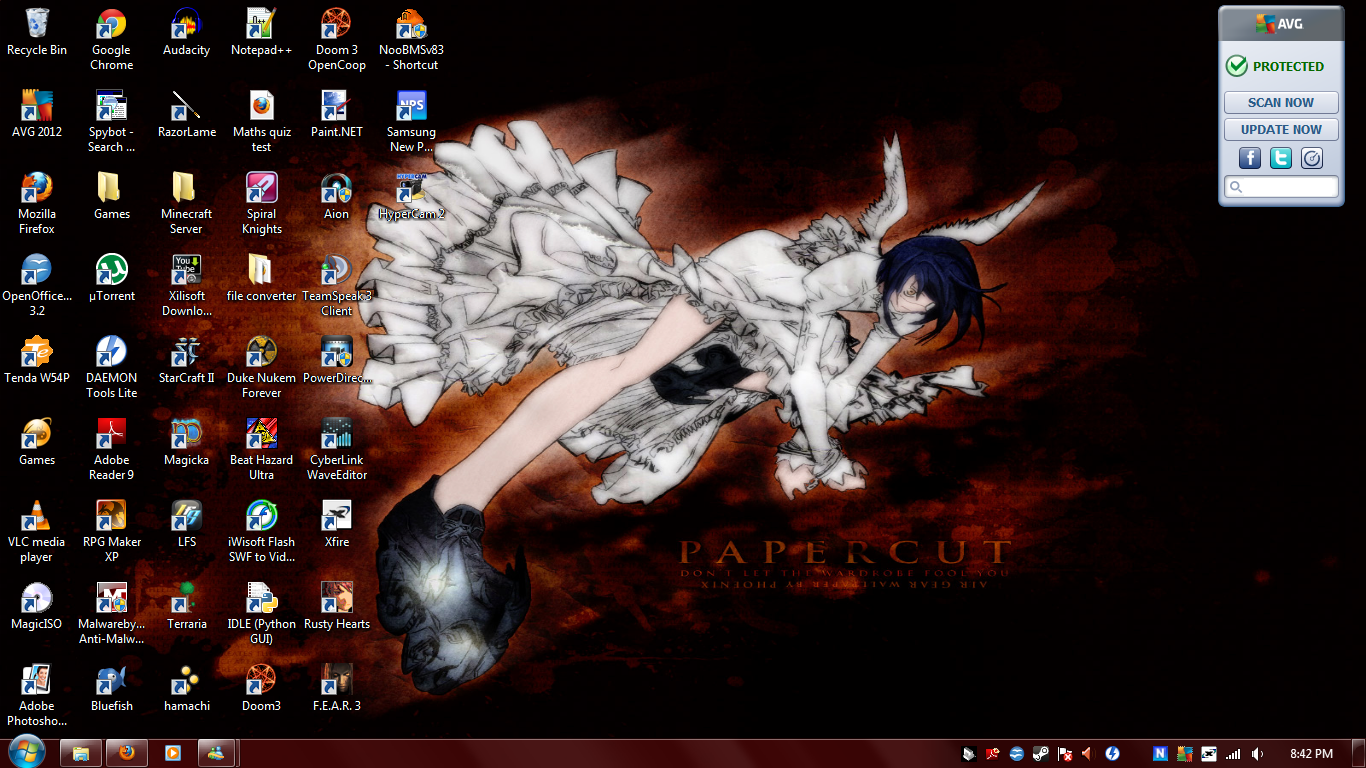Launch Doom3 desktop shortcut
This screenshot has height=768, width=1366.
[x=261, y=688]
